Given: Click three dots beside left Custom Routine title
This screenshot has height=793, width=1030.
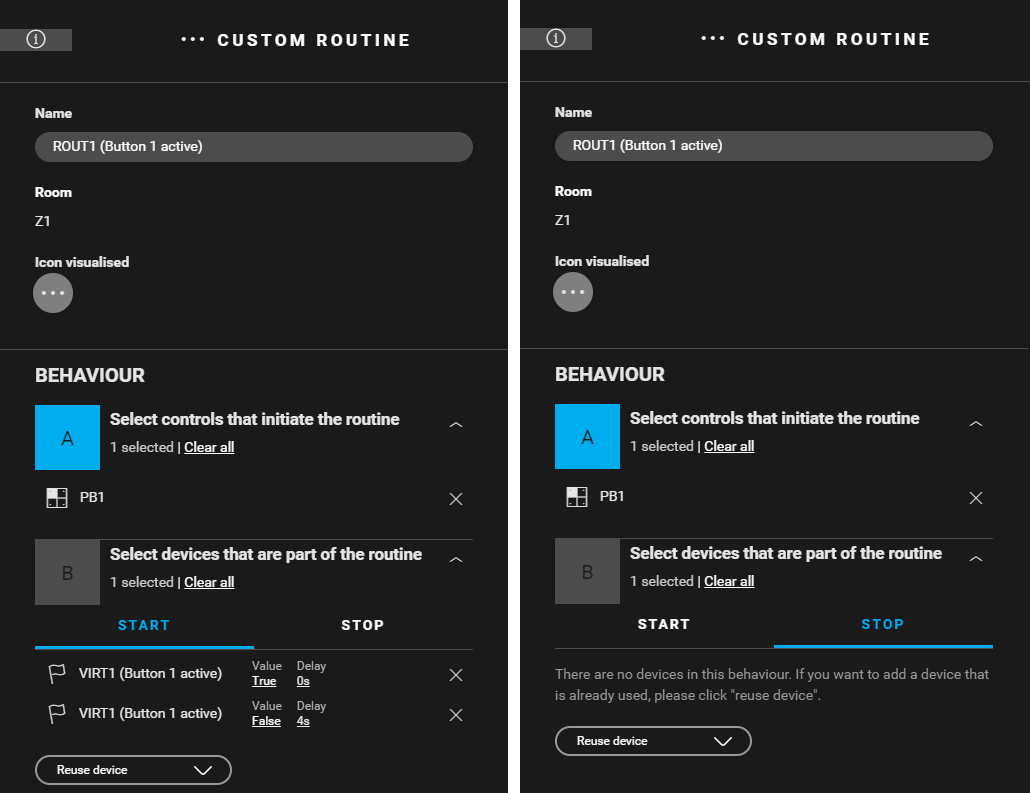Looking at the screenshot, I should click(192, 39).
